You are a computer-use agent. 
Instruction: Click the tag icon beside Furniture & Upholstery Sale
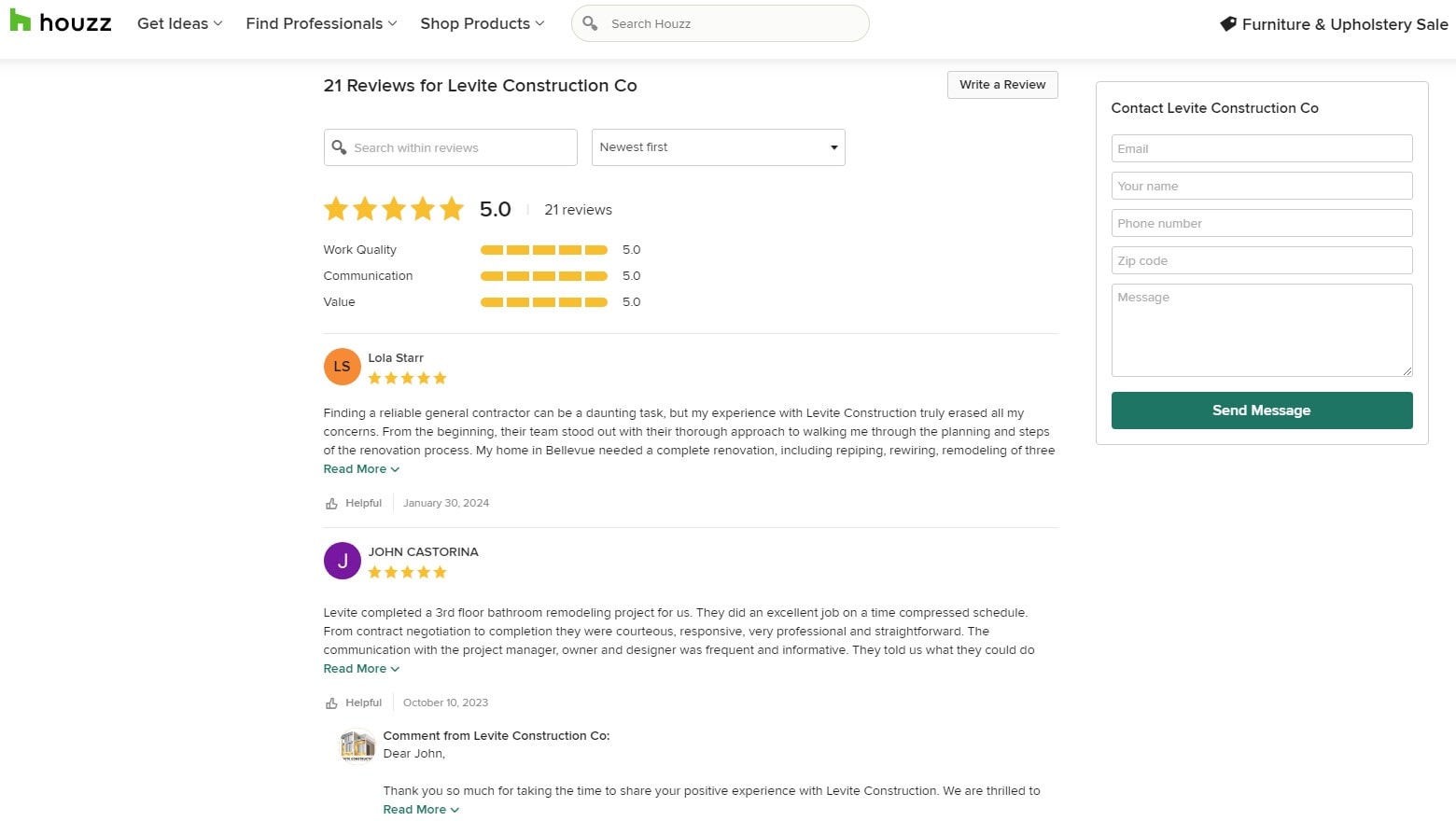1228,24
